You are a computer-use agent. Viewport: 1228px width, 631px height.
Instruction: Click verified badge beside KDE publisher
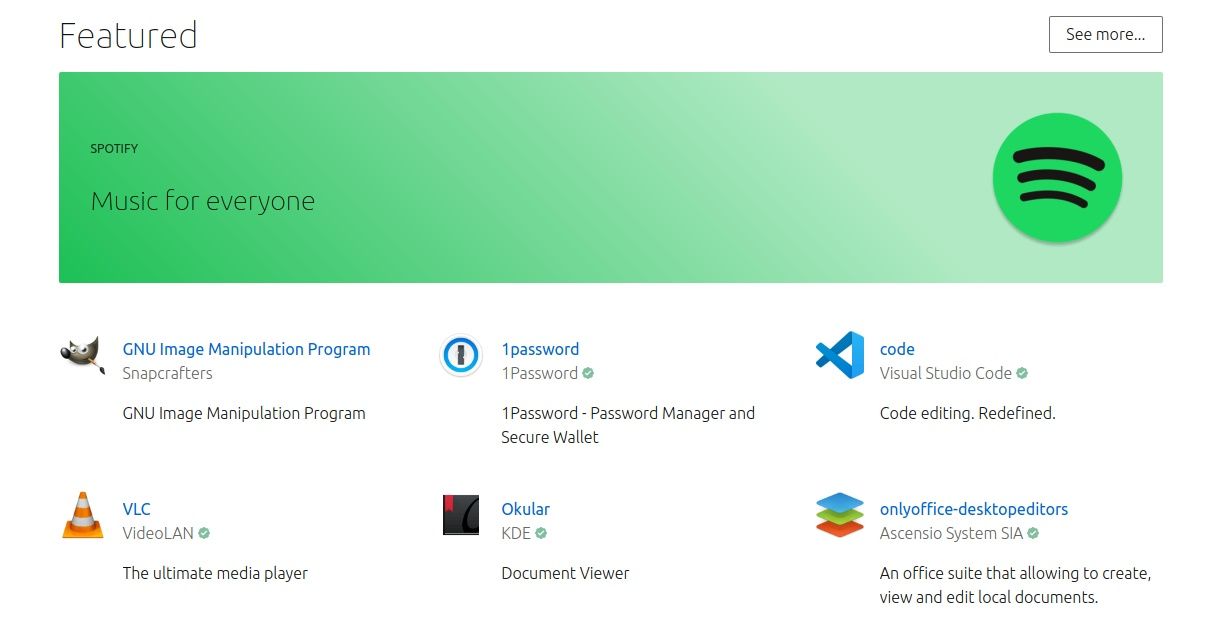click(541, 533)
